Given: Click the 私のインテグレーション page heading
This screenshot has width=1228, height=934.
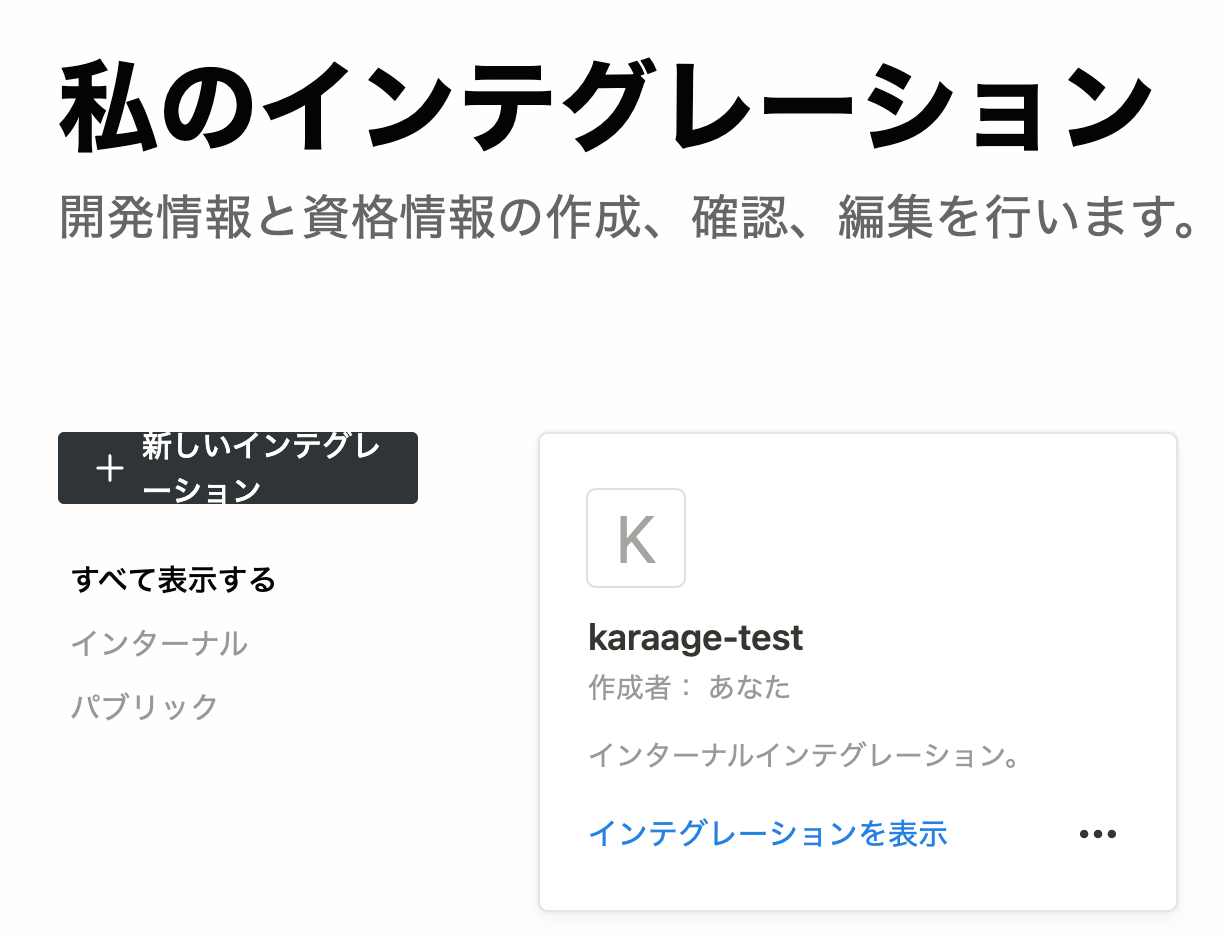Looking at the screenshot, I should click(x=606, y=106).
